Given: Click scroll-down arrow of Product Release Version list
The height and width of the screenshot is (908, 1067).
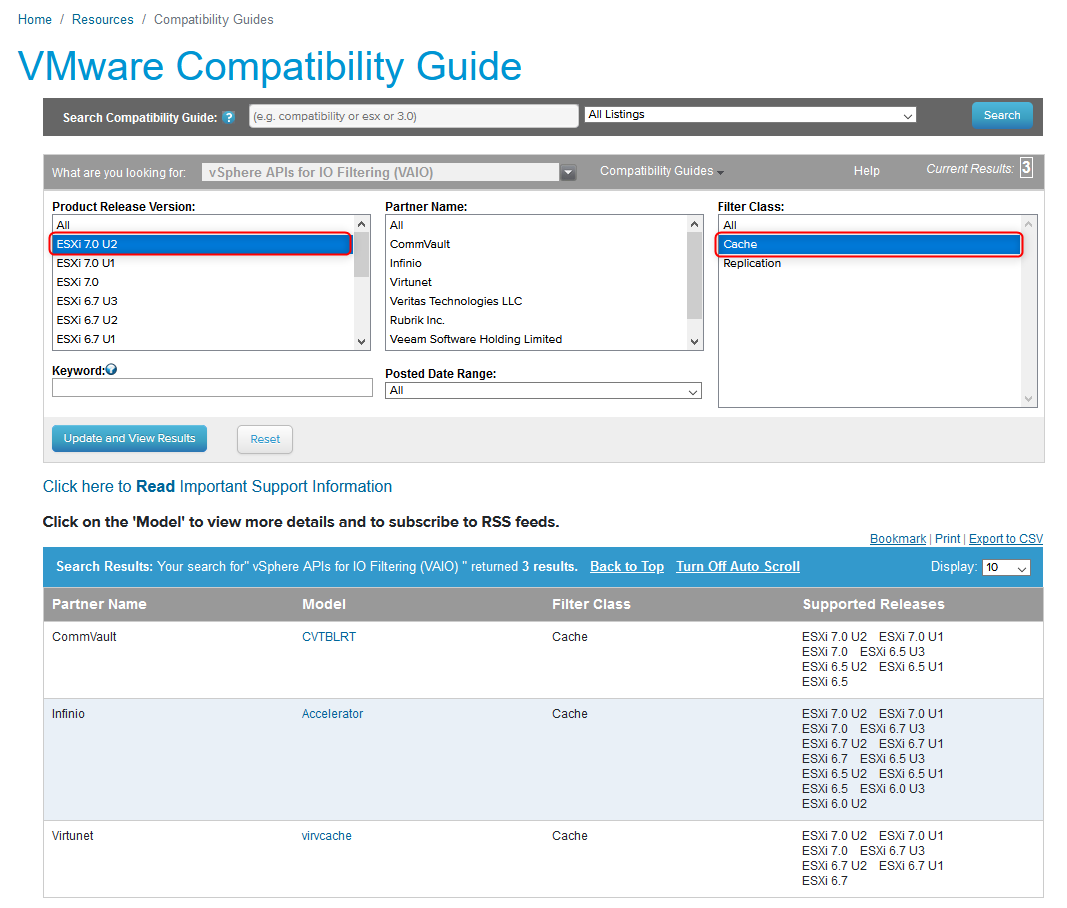Looking at the screenshot, I should [x=361, y=342].
